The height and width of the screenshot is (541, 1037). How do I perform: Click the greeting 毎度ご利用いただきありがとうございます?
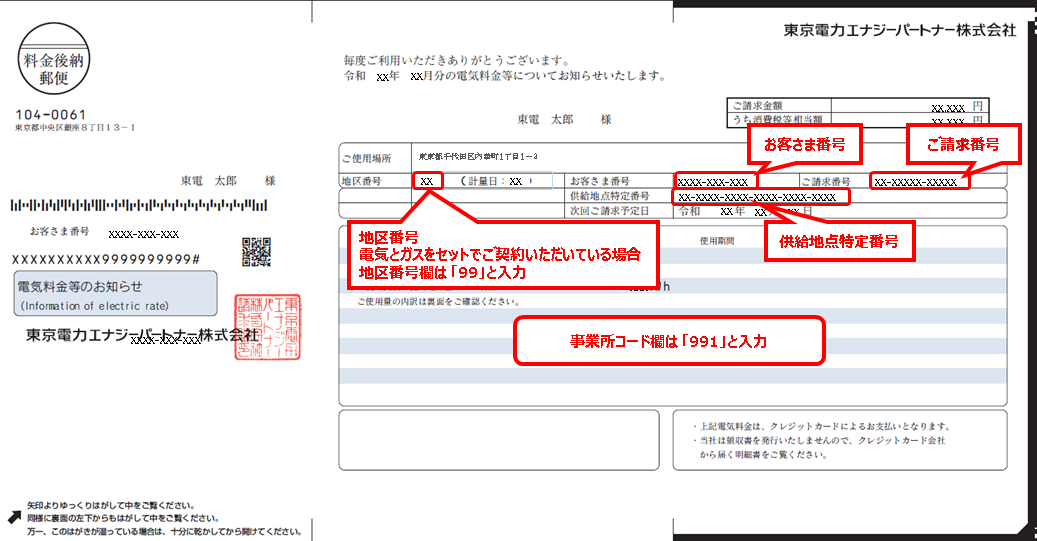[456, 60]
